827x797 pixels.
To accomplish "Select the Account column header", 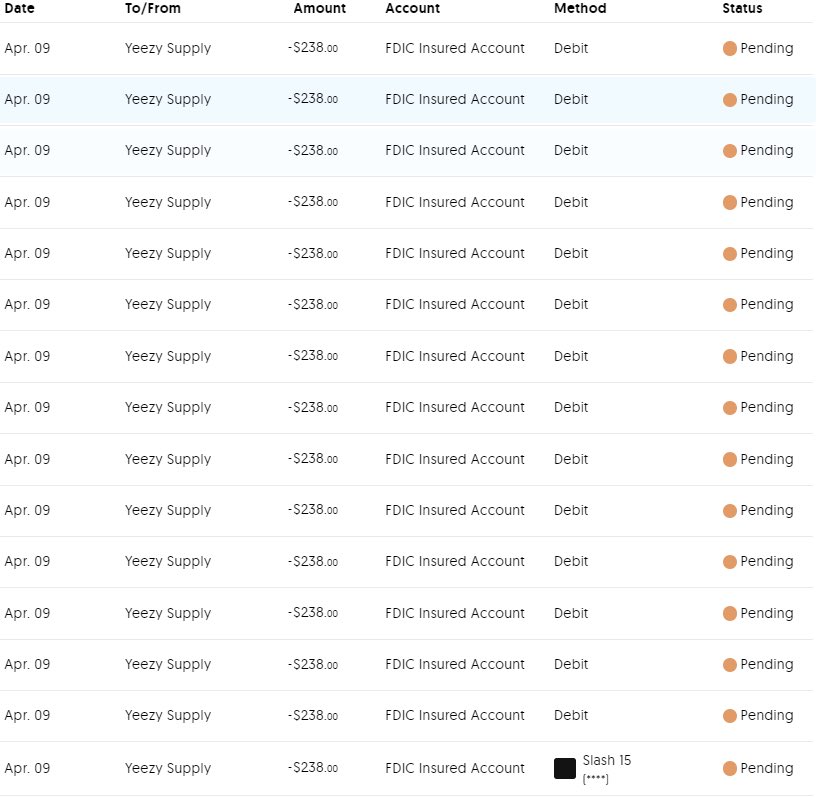I will tap(412, 8).
